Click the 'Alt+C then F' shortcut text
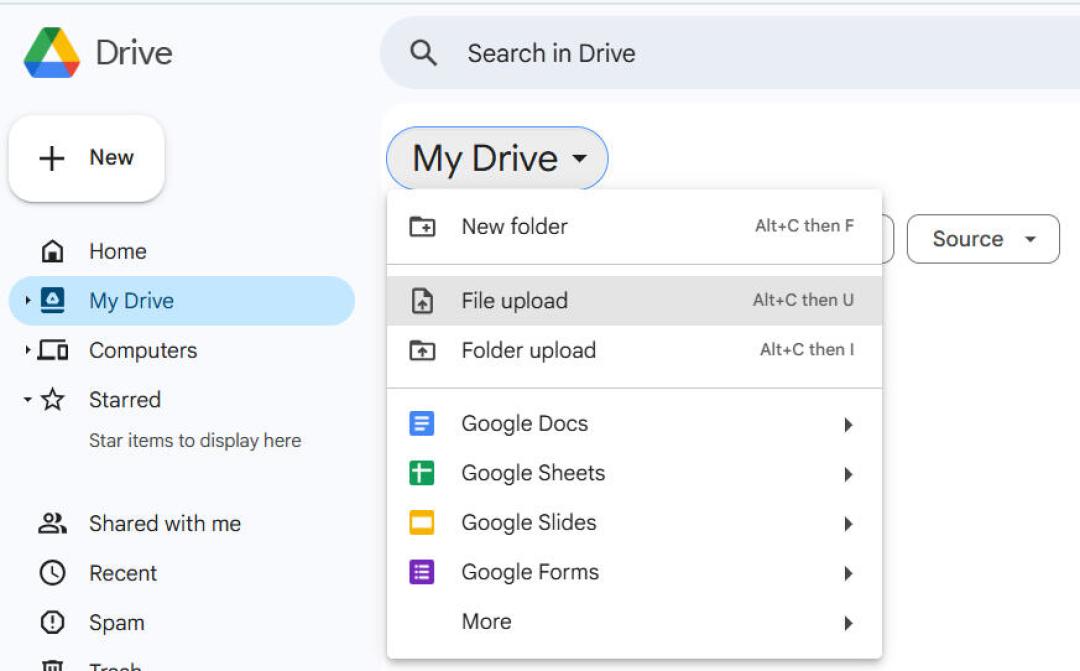 804,226
